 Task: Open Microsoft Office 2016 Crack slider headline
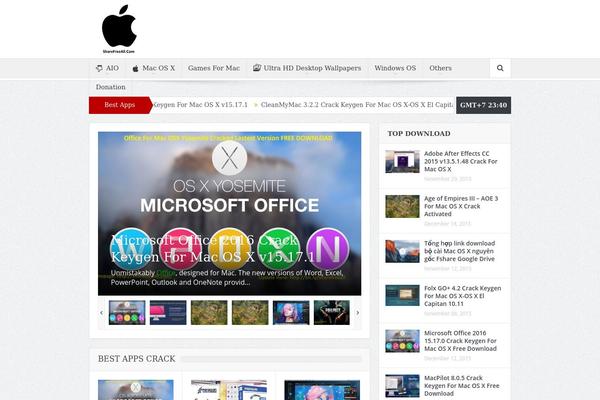(213, 248)
